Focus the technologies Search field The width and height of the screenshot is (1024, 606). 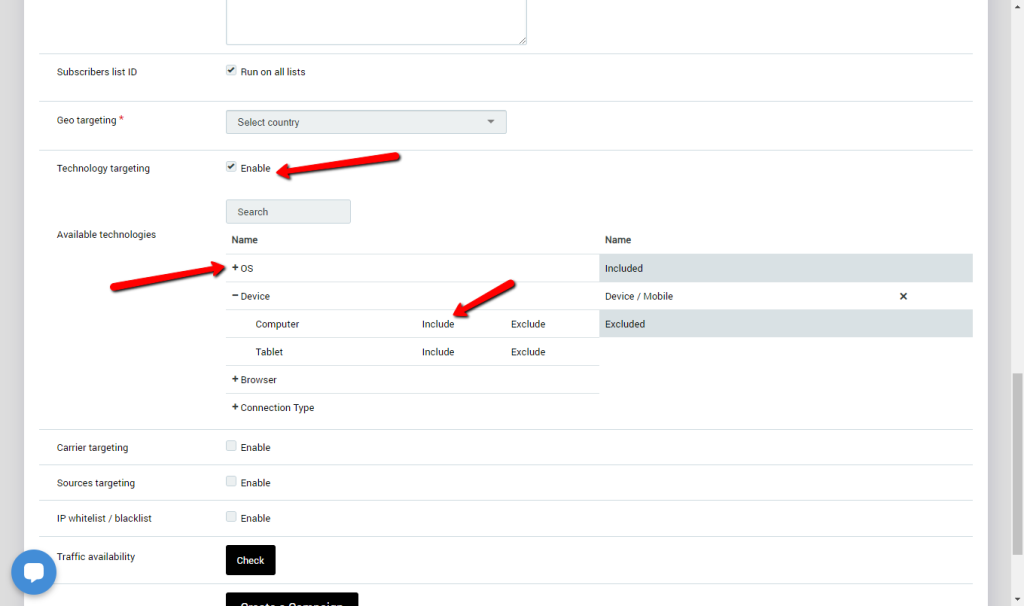[288, 212]
